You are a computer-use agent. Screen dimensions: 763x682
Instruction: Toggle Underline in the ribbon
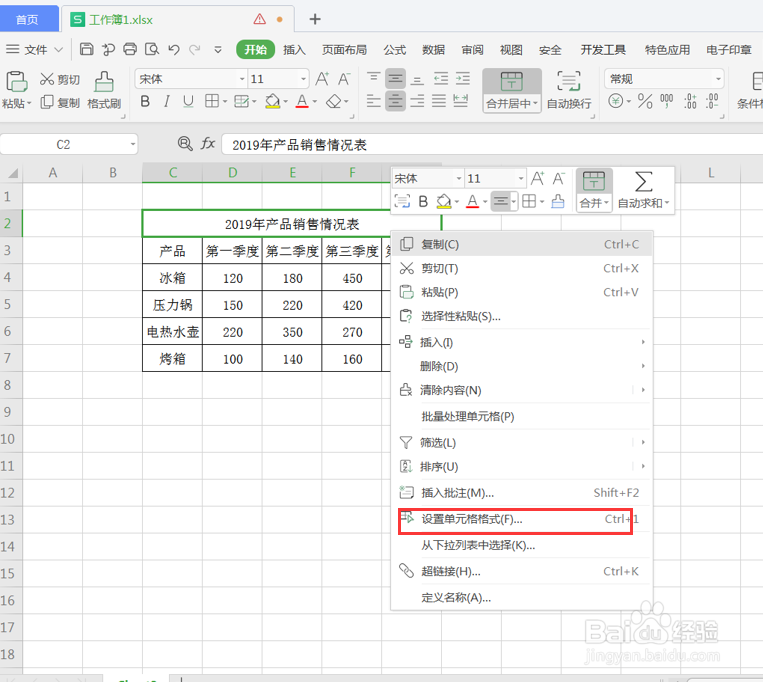tap(188, 102)
